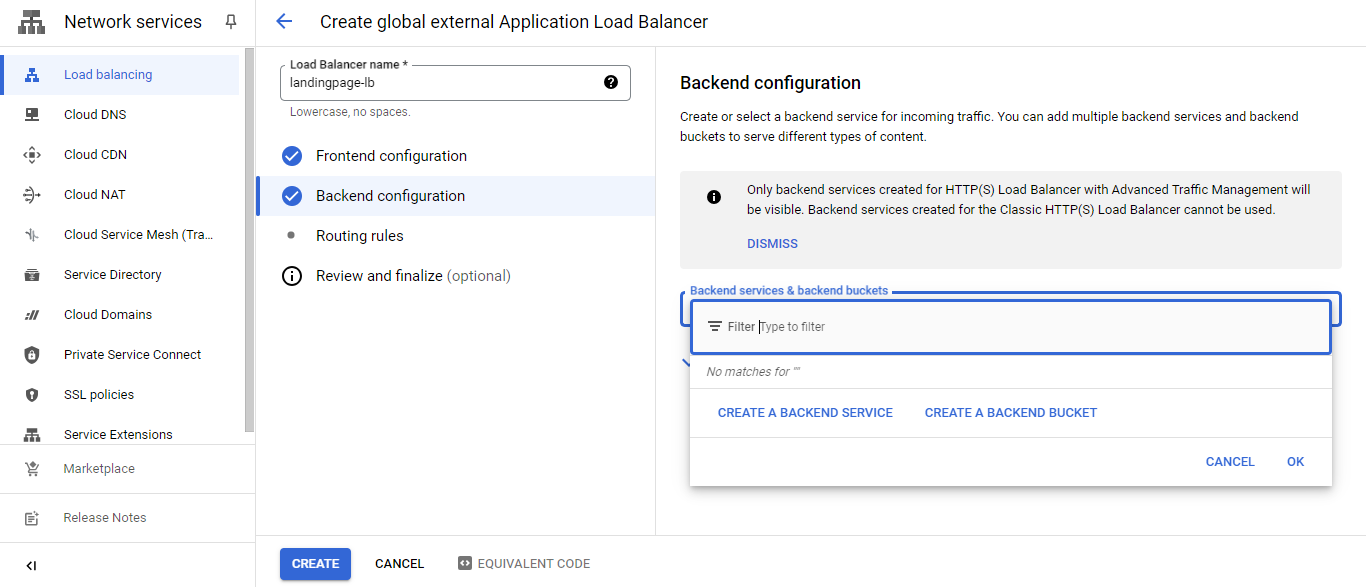Pin Network services with the pin icon
Image resolution: width=1366 pixels, height=587 pixels.
pyautogui.click(x=231, y=22)
